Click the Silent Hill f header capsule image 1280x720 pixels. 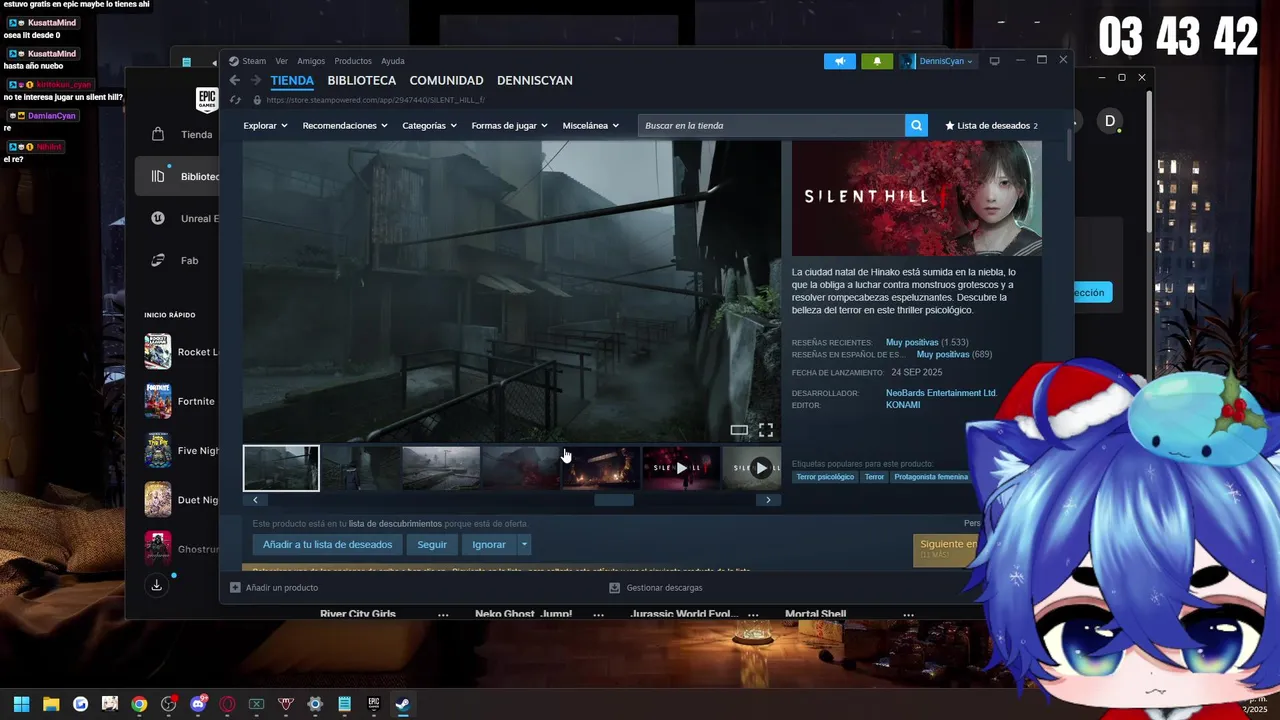coord(917,198)
